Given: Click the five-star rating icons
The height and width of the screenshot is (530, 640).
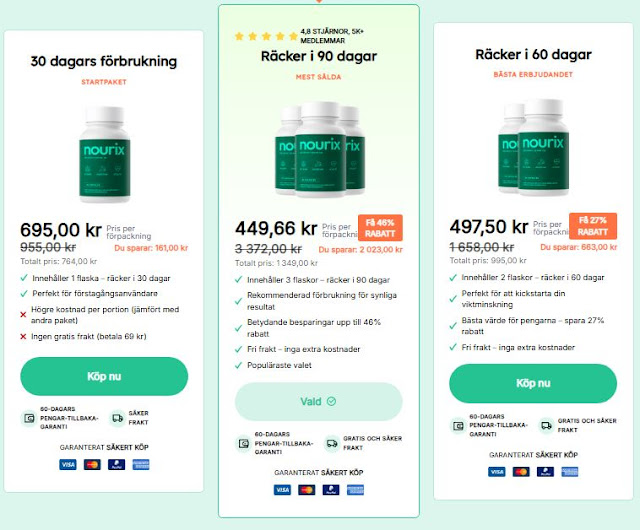Looking at the screenshot, I should tap(267, 36).
